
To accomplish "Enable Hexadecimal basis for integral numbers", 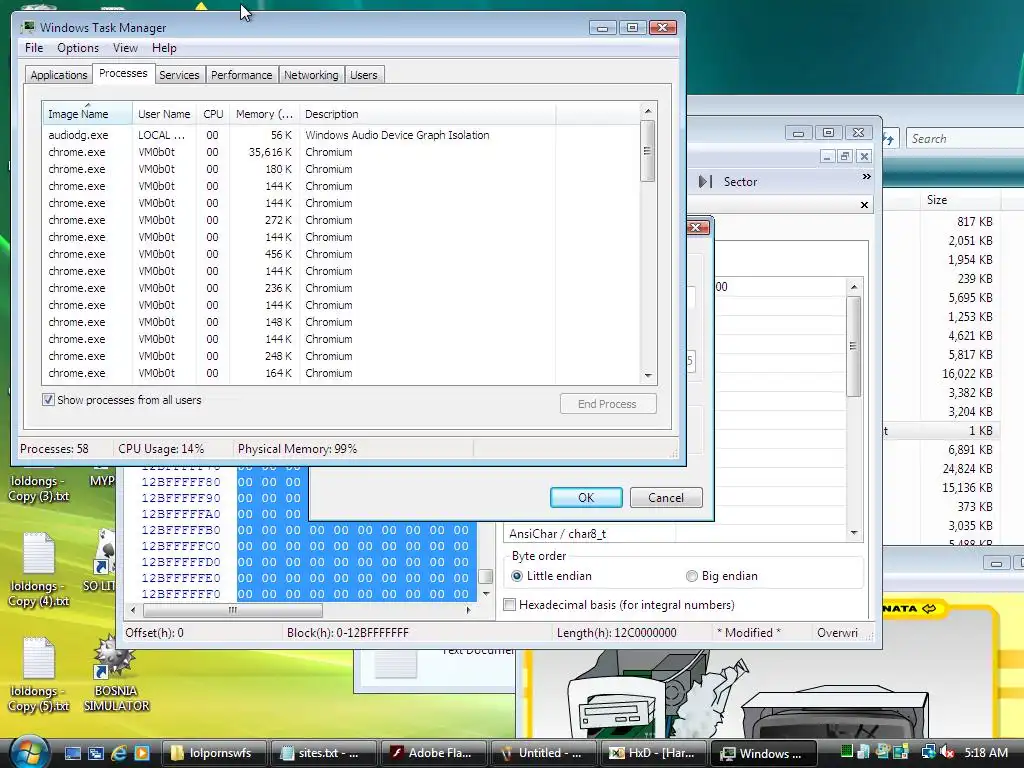I will (509, 605).
